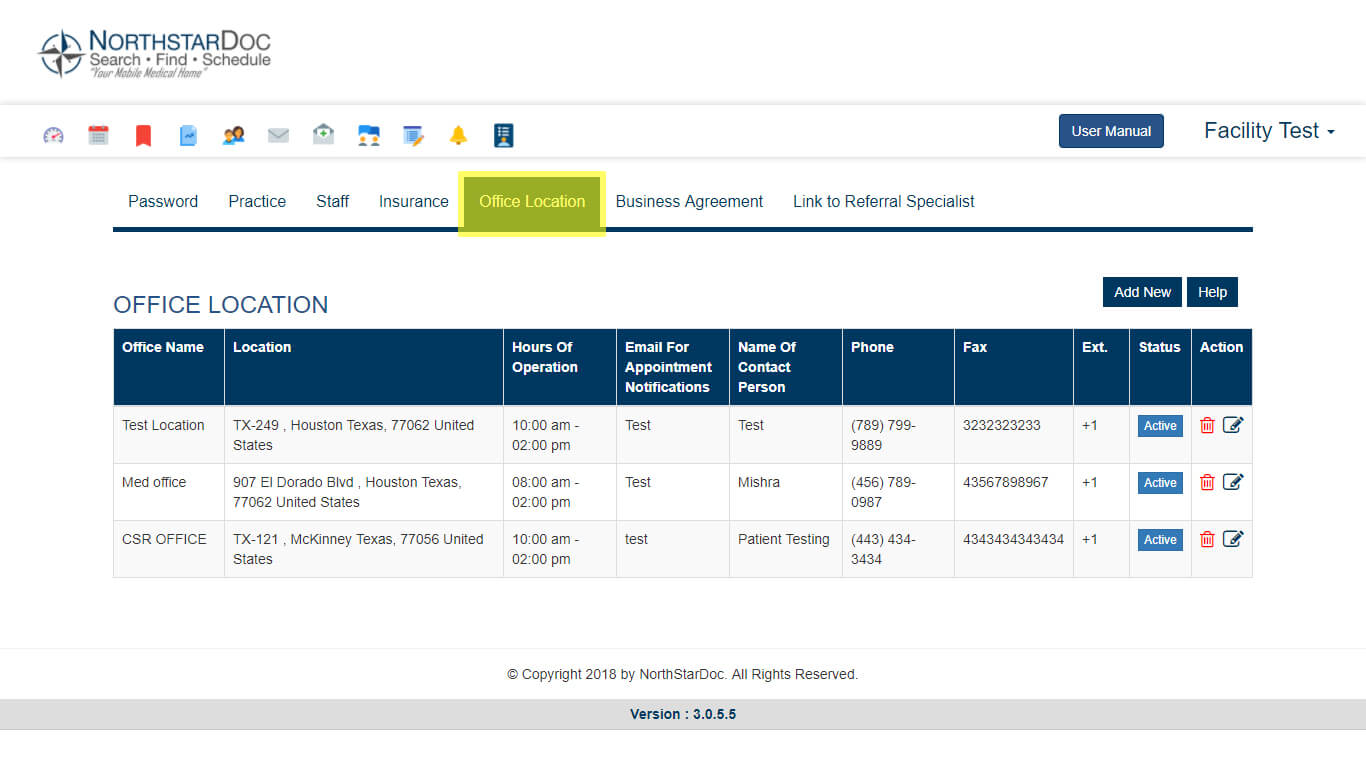Click fax number 43567898967
The height and width of the screenshot is (768, 1366).
[1006, 482]
